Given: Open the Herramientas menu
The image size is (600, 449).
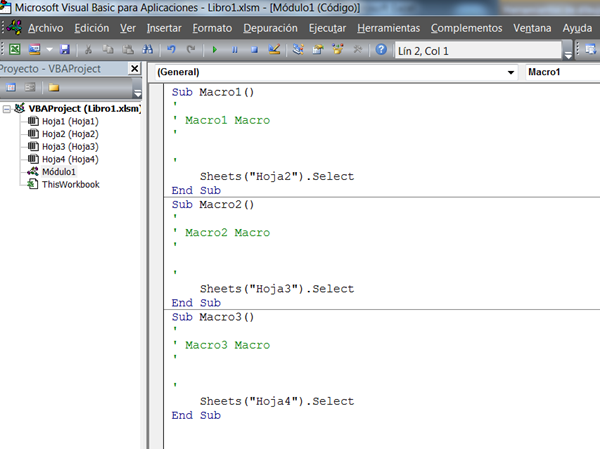Looking at the screenshot, I should tap(388, 28).
